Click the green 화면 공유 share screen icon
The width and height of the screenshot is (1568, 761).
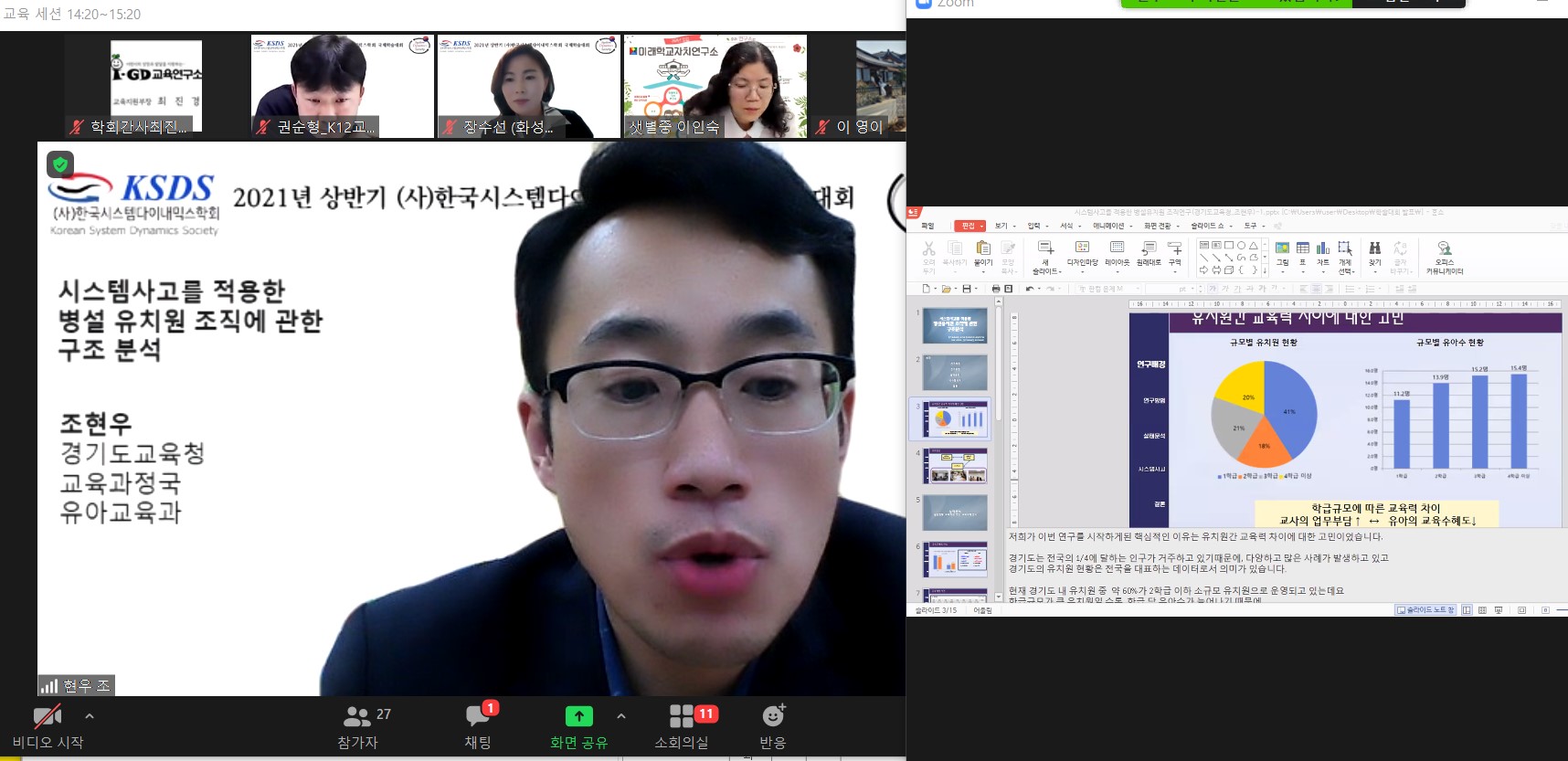[x=578, y=717]
